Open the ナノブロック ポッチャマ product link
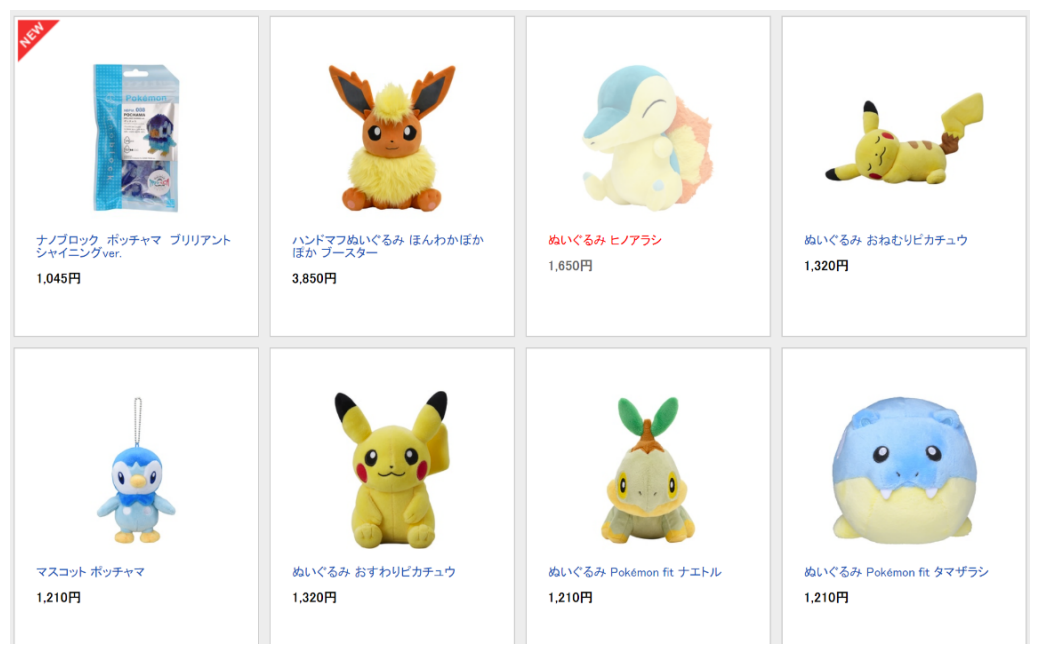 click(133, 246)
